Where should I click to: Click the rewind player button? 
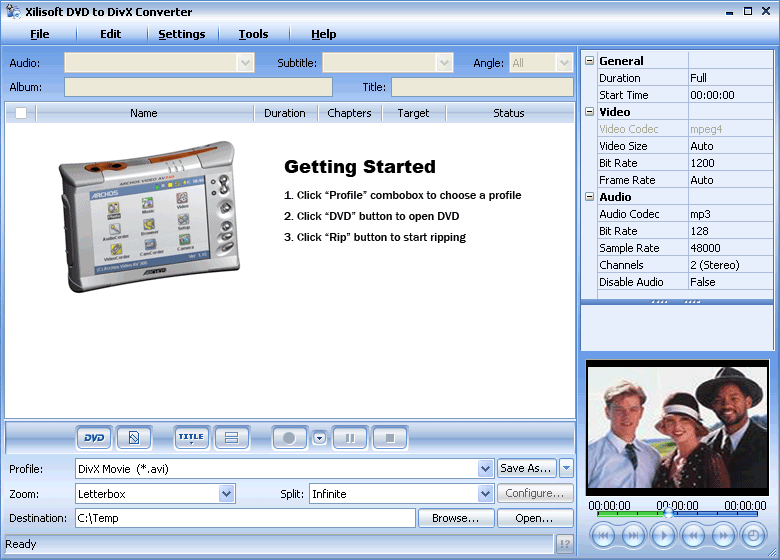(693, 536)
